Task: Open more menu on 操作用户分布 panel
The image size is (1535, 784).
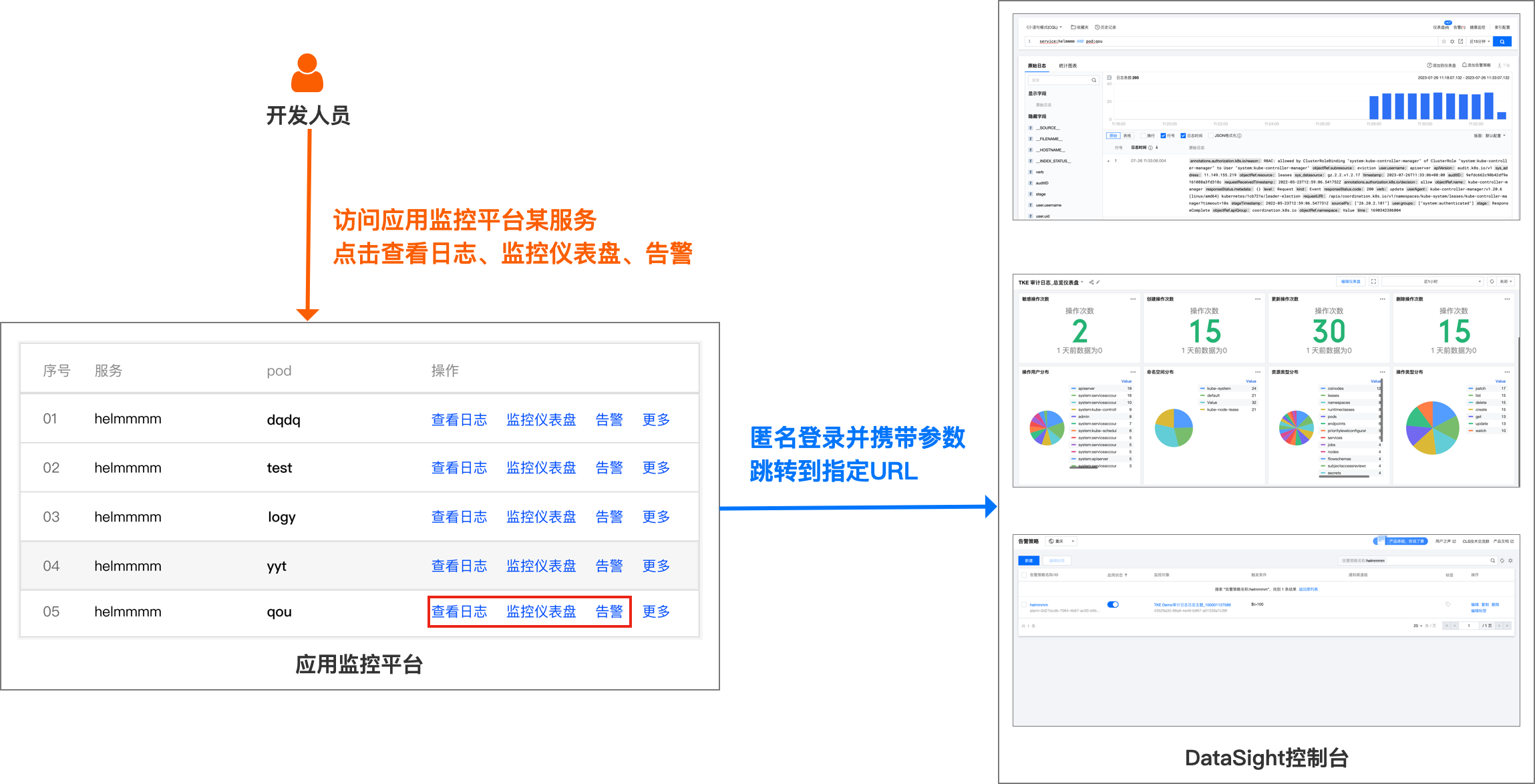Action: pyautogui.click(x=1133, y=372)
